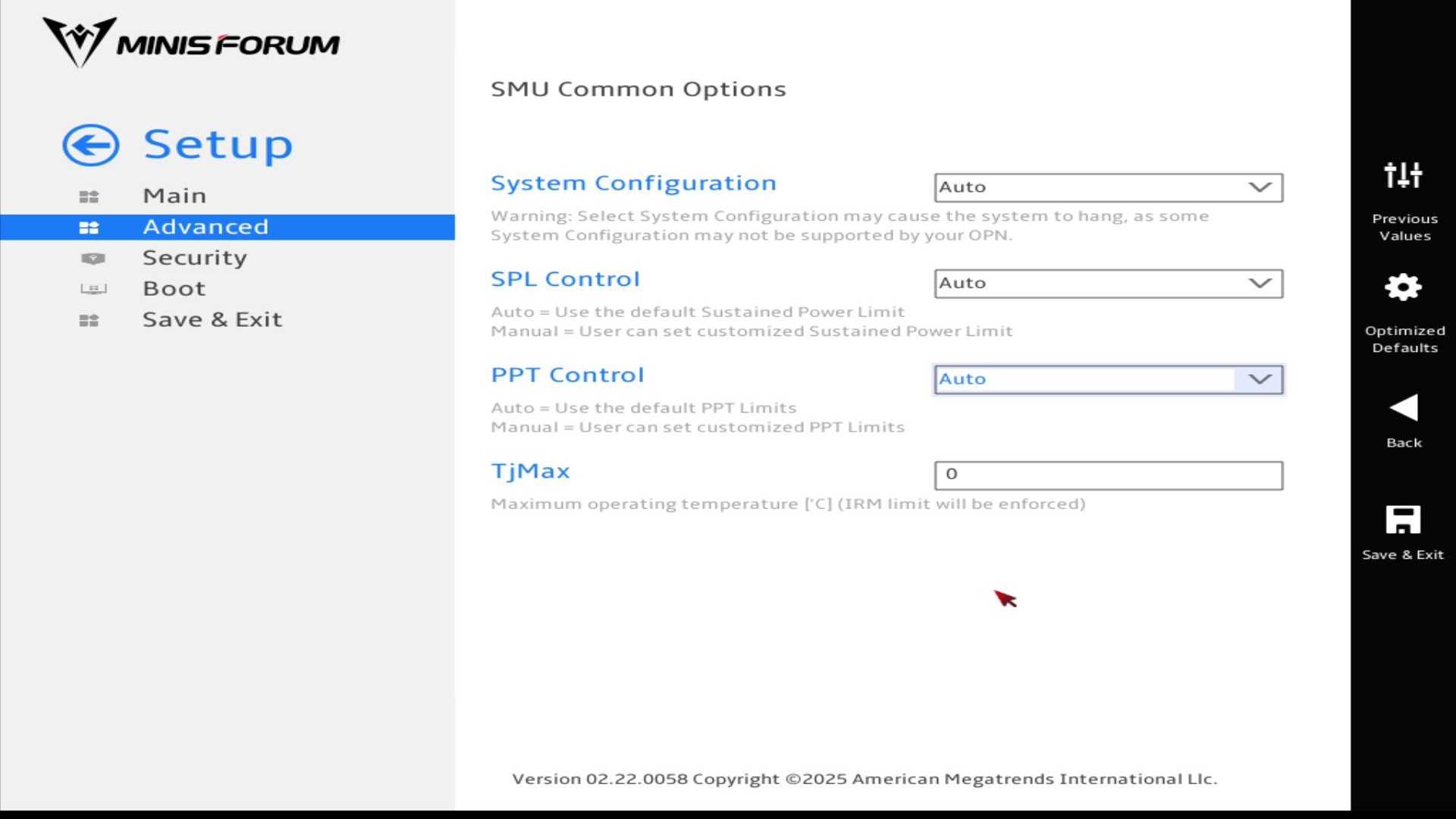Image resolution: width=1456 pixels, height=819 pixels.
Task: Open Save & Exit in left sidebar
Action: (x=212, y=320)
